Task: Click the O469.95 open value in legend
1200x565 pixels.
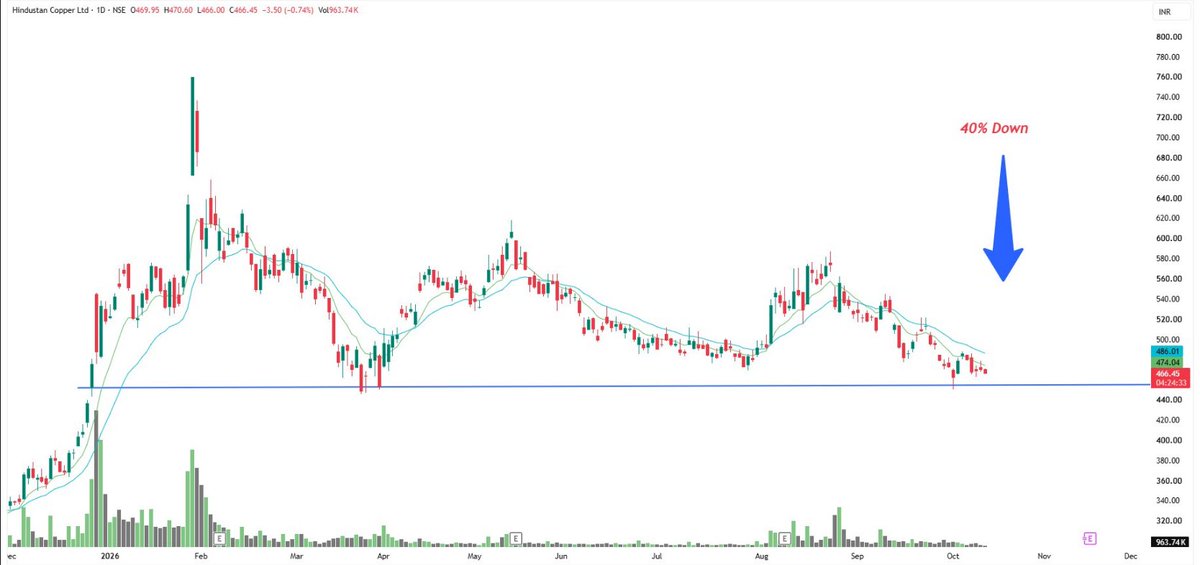Action: [x=143, y=11]
